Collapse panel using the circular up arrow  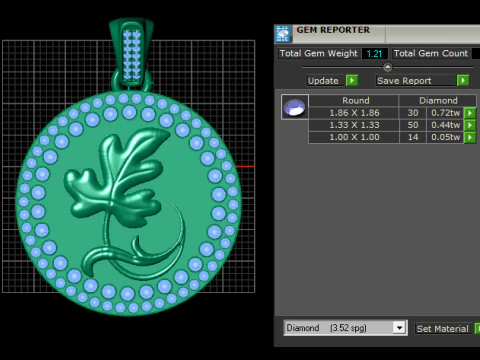click(387, 67)
